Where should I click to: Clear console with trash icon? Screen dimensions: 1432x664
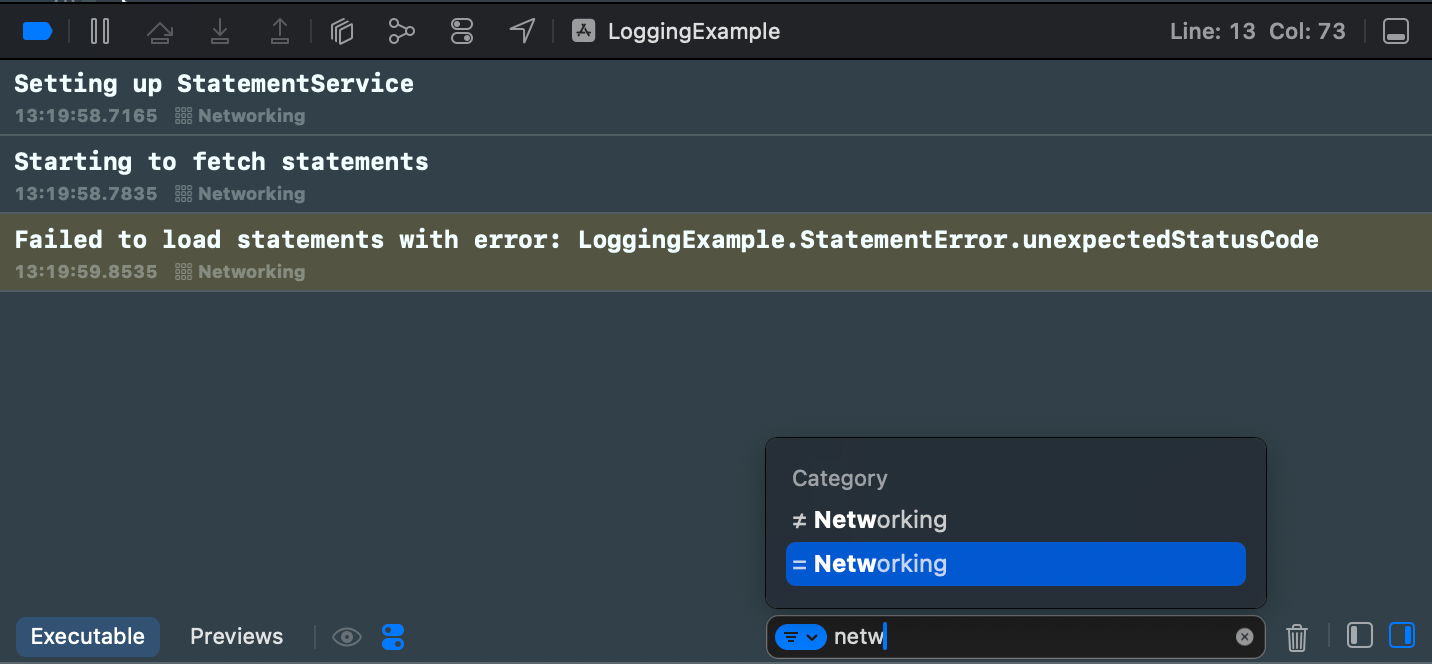pos(1297,637)
